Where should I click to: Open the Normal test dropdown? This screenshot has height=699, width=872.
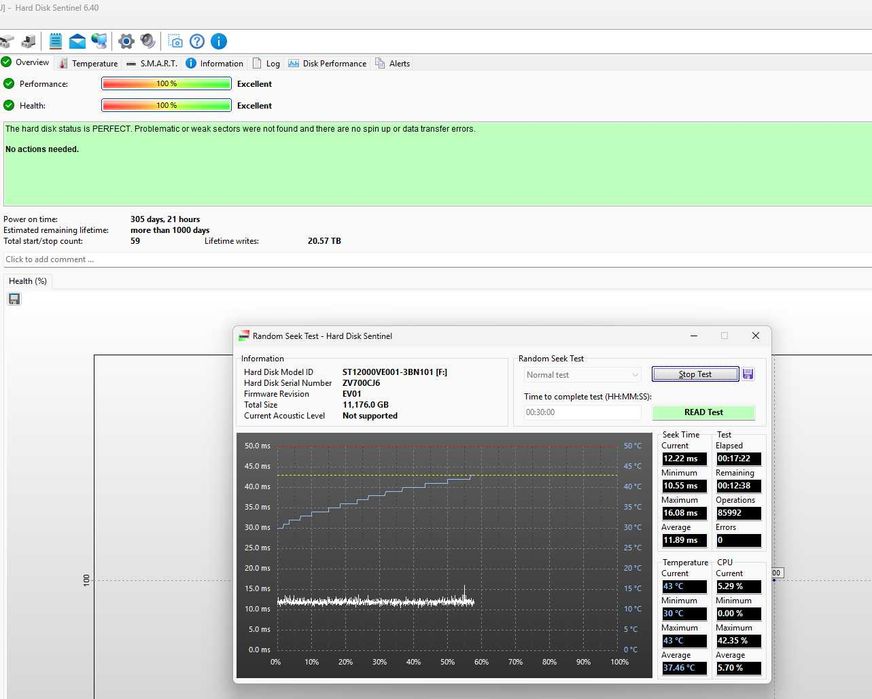(582, 375)
